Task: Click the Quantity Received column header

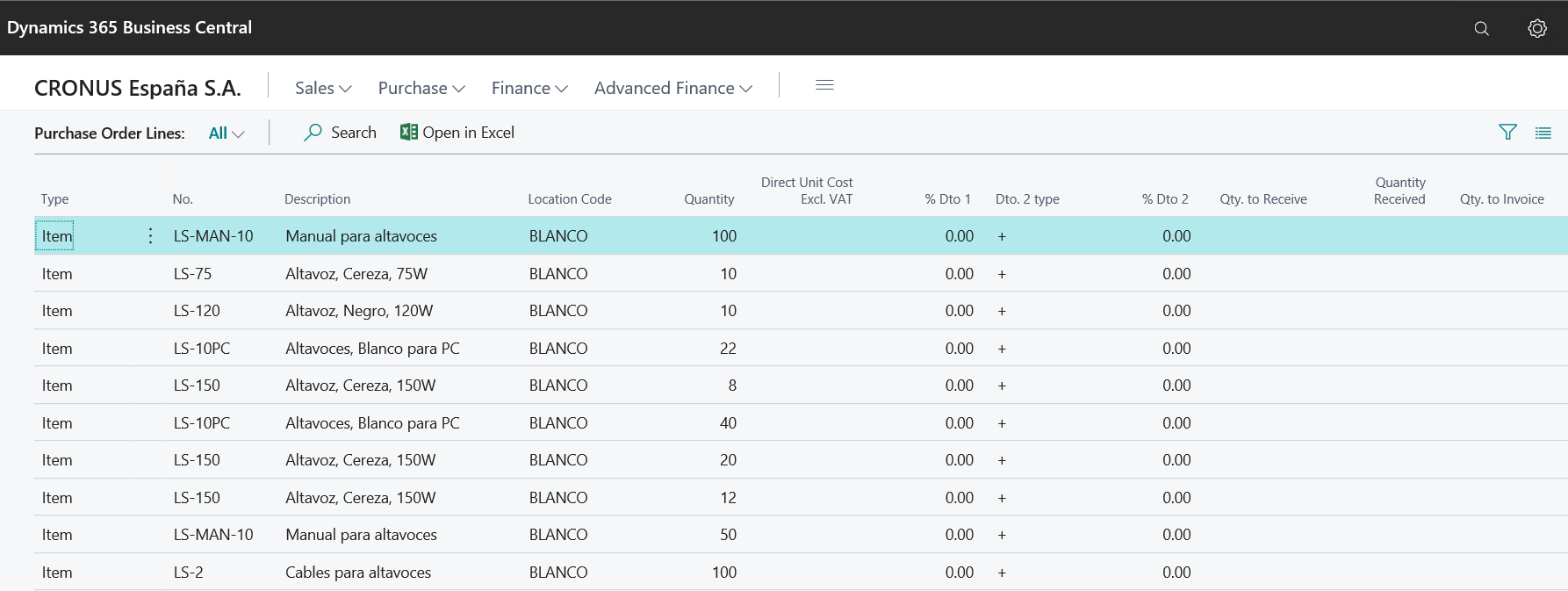Action: [1399, 191]
